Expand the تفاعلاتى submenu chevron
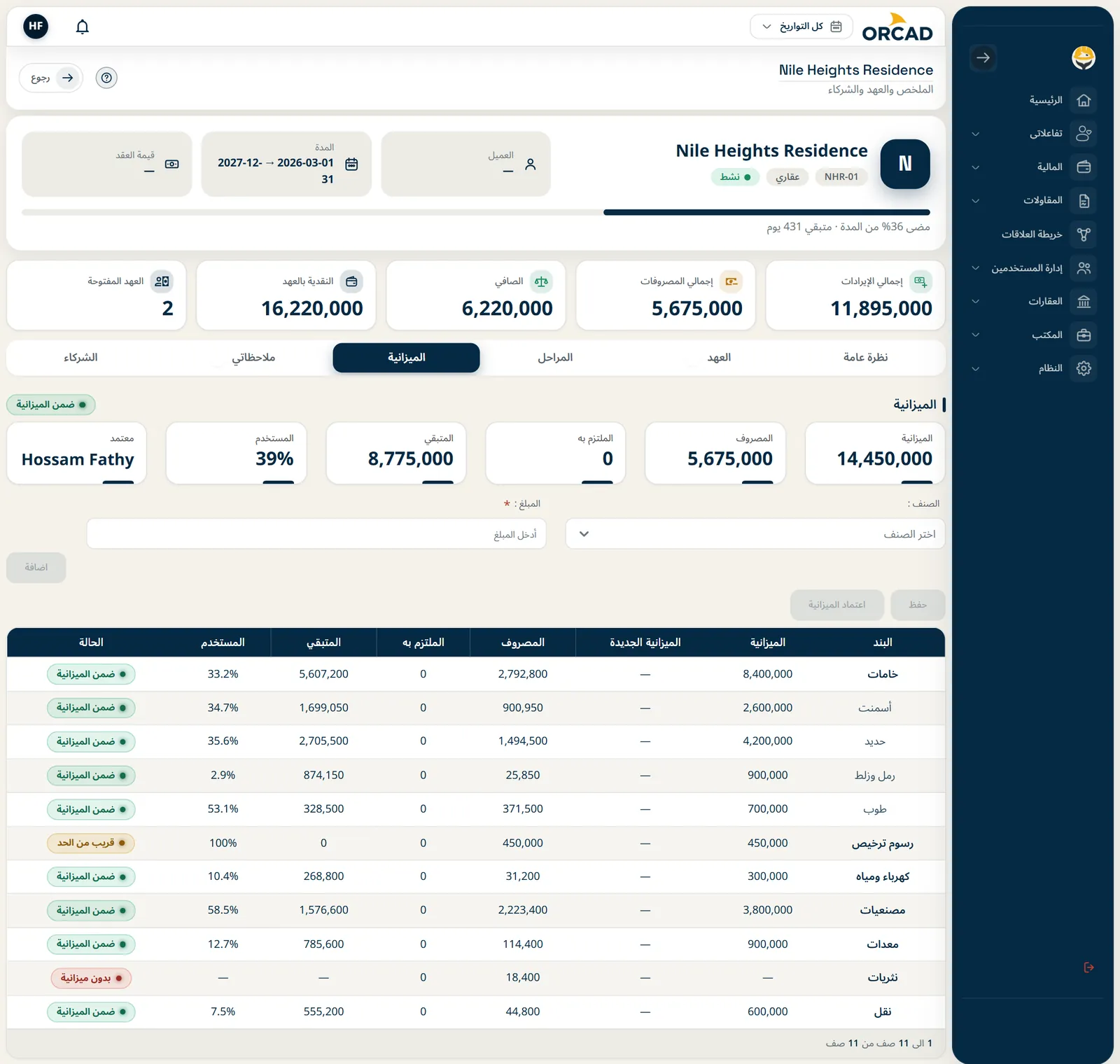The width and height of the screenshot is (1120, 1064). [975, 134]
